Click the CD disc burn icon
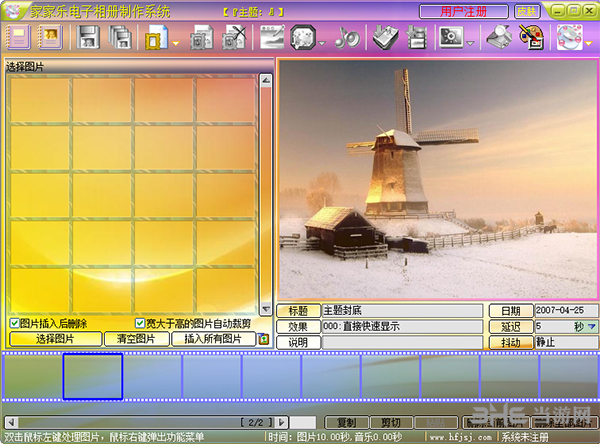Screen dimensions: 600x444 pos(569,37)
